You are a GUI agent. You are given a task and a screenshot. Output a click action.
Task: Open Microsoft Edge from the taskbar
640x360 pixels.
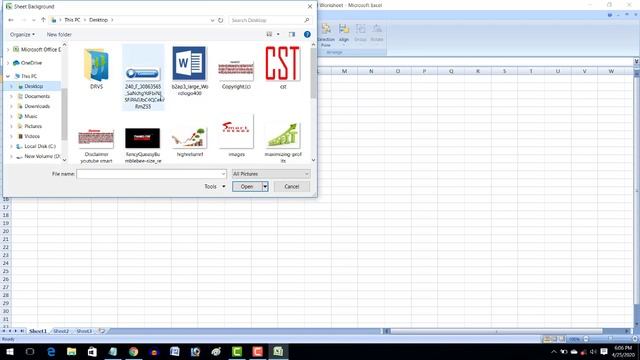click(51, 351)
